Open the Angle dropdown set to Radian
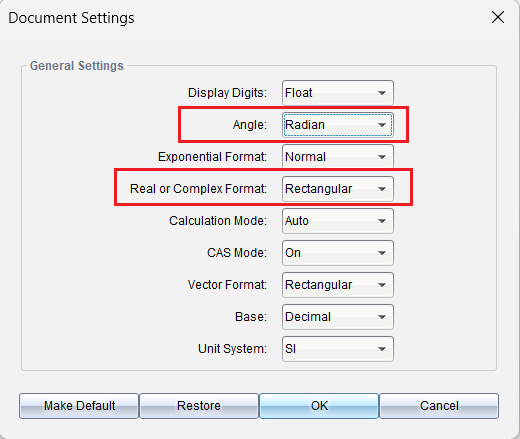 [x=338, y=125]
